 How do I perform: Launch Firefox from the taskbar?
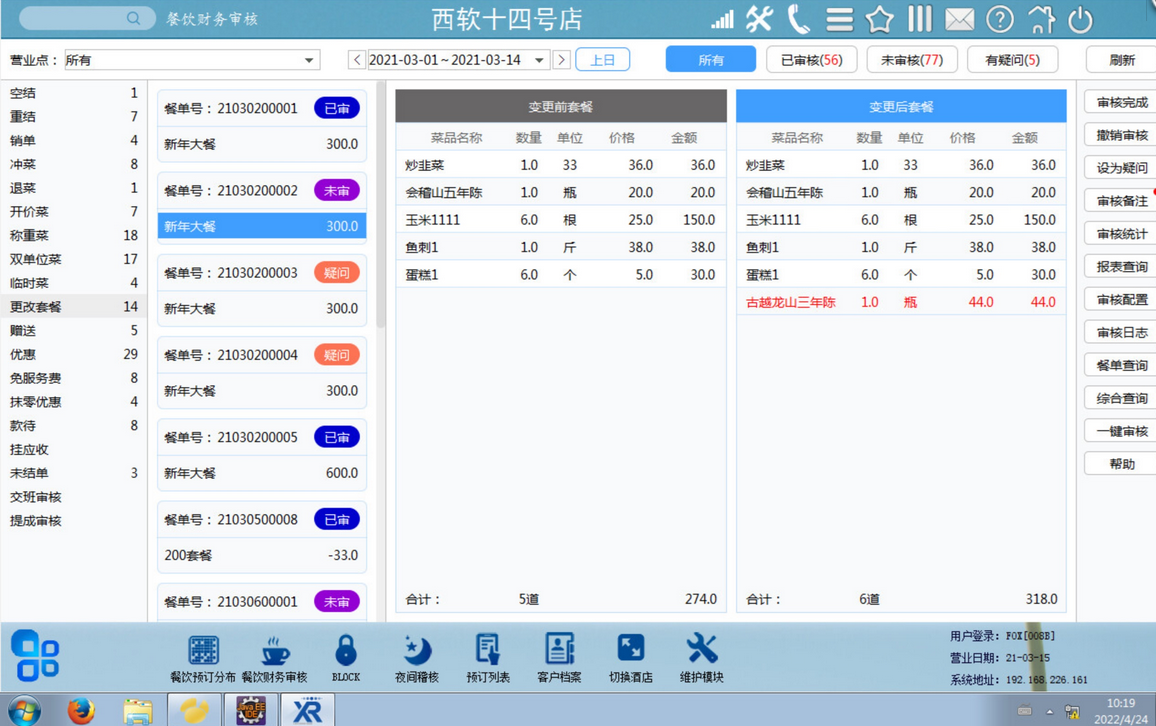[x=81, y=711]
